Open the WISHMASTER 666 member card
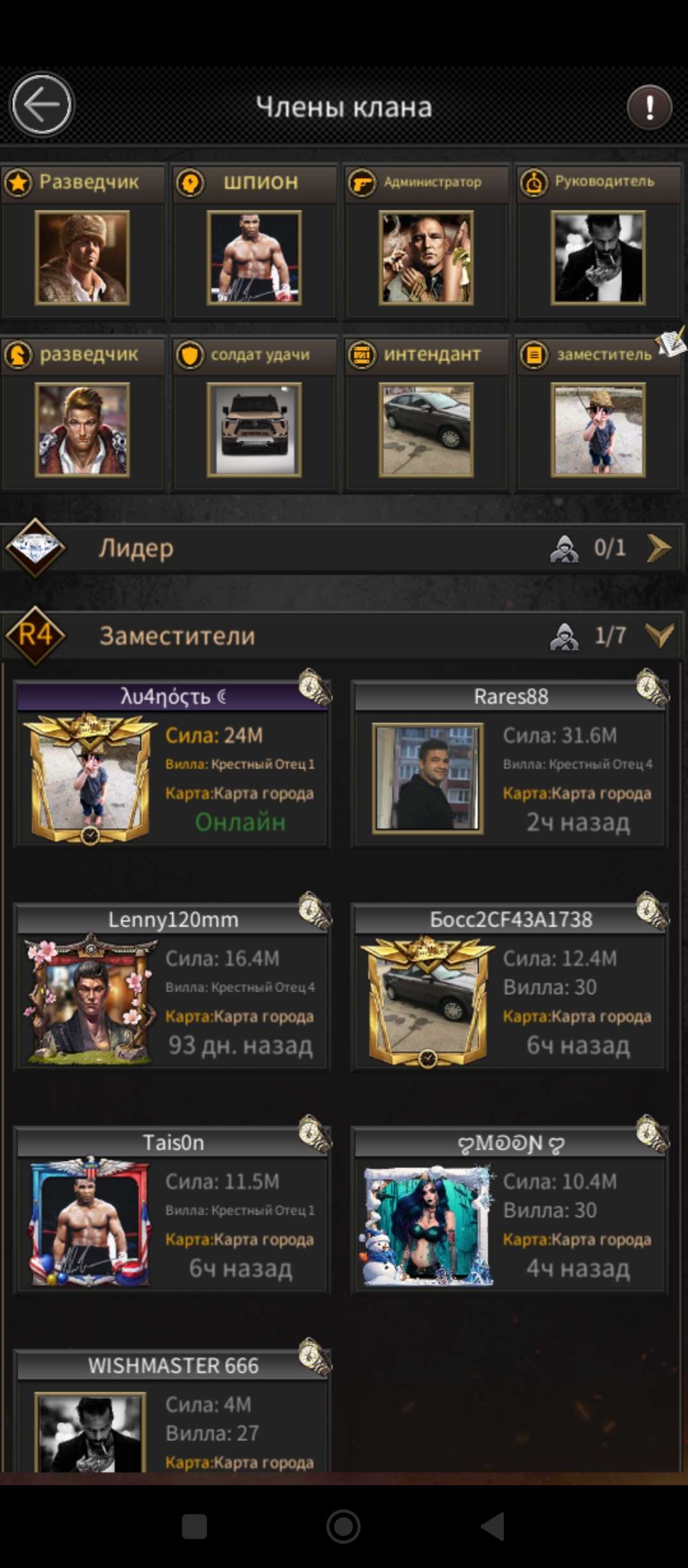Viewport: 688px width, 1568px height. coord(173,1411)
